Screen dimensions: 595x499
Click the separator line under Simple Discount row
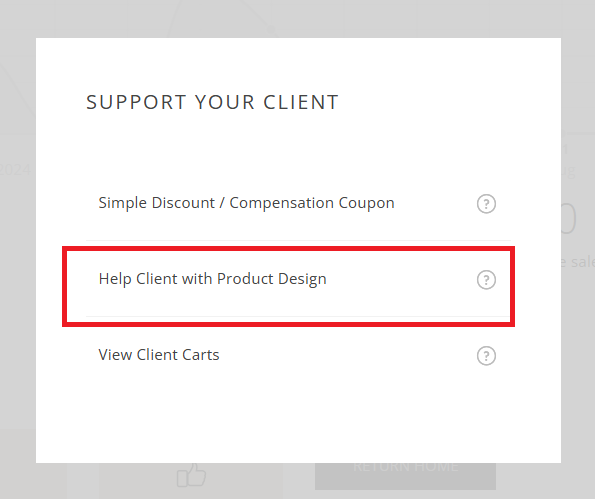pos(298,240)
